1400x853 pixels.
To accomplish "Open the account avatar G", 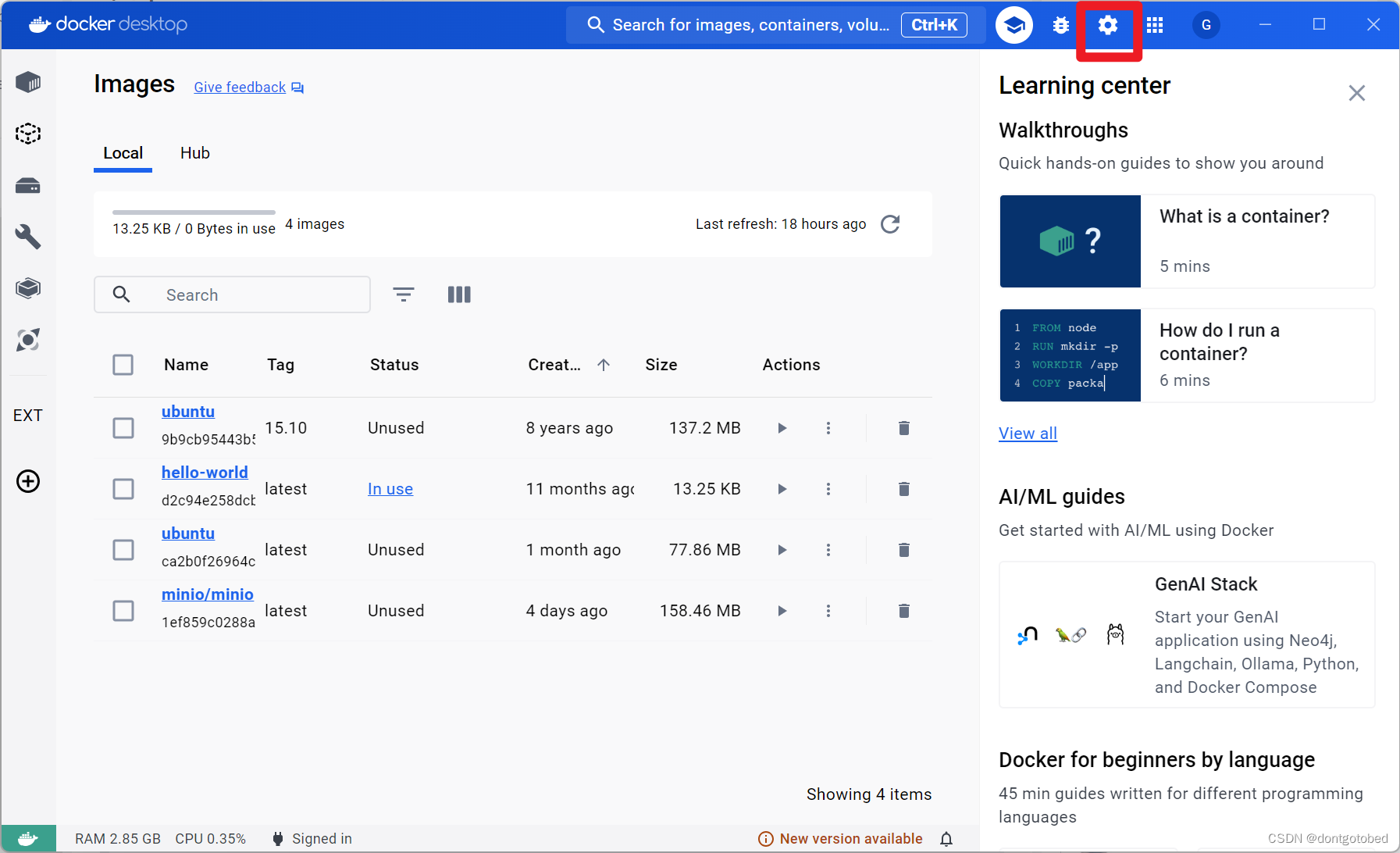I will click(1206, 25).
